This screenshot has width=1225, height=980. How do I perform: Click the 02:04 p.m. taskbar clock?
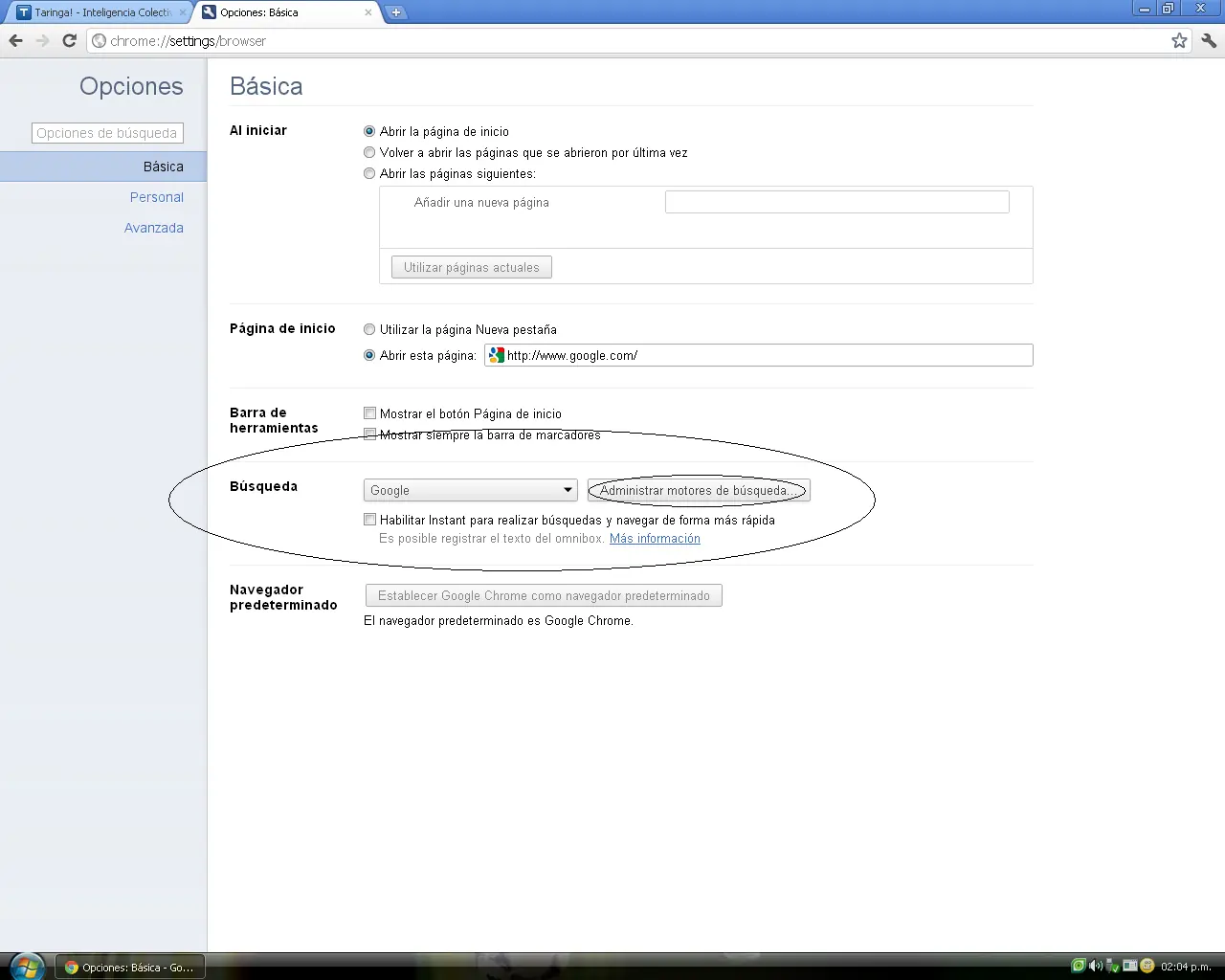[1186, 967]
